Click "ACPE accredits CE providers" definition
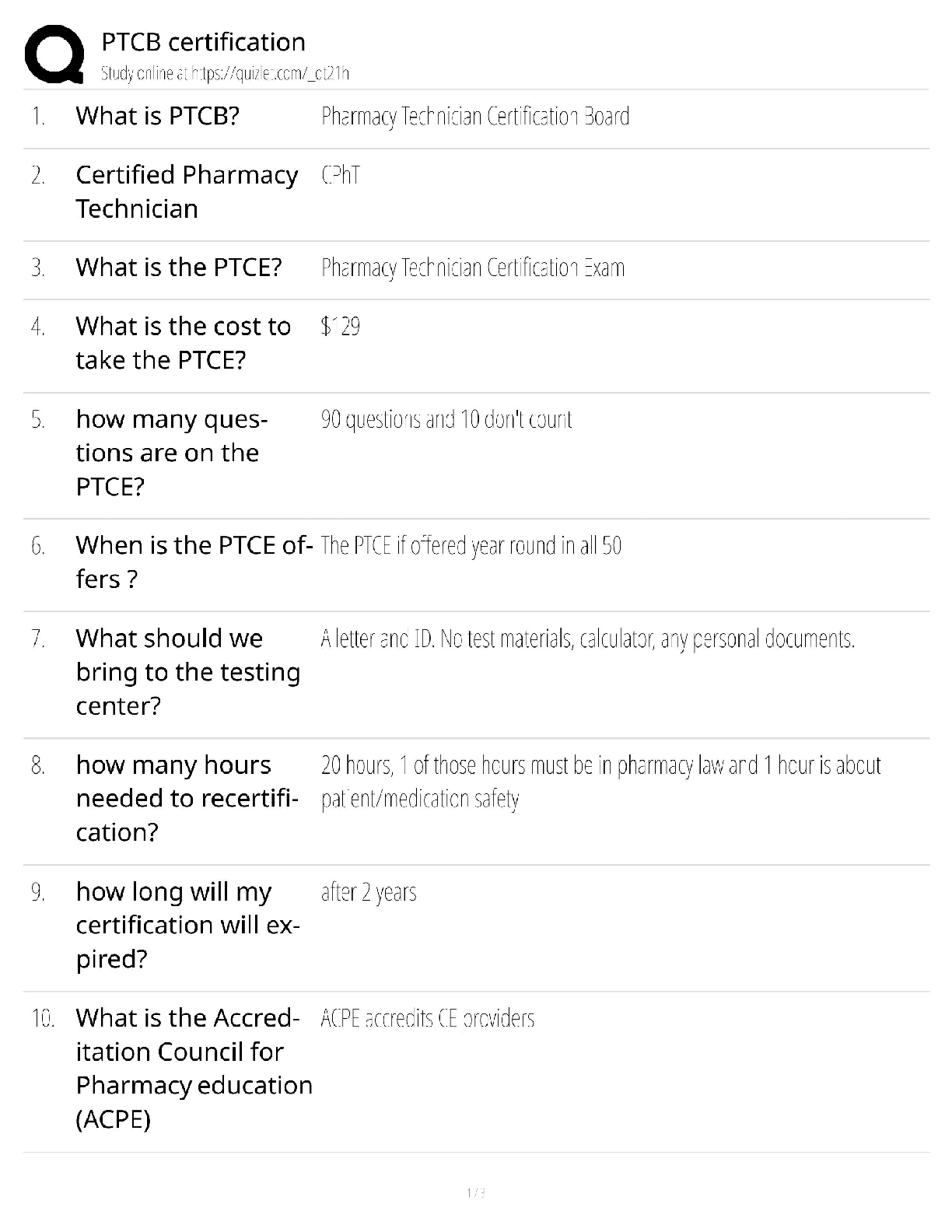Screen dimensions: 952x1232 pyautogui.click(x=427, y=1019)
